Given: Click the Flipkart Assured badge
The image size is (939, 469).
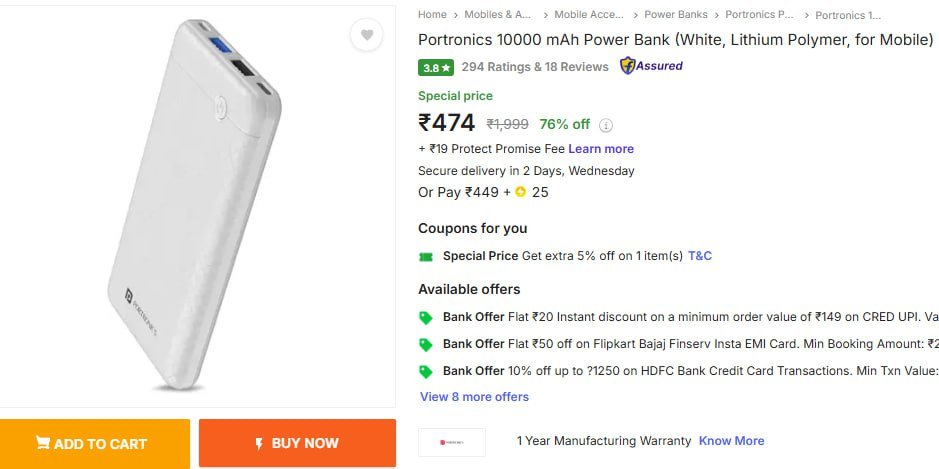Looking at the screenshot, I should pos(651,66).
